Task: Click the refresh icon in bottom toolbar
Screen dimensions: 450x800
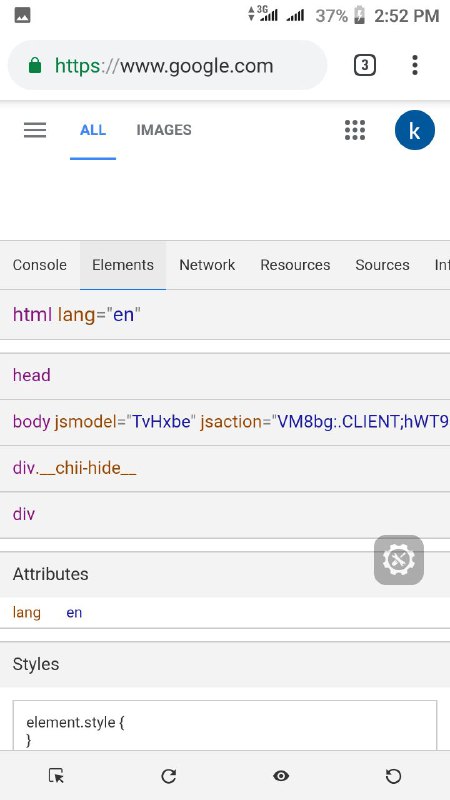Action: (x=168, y=776)
